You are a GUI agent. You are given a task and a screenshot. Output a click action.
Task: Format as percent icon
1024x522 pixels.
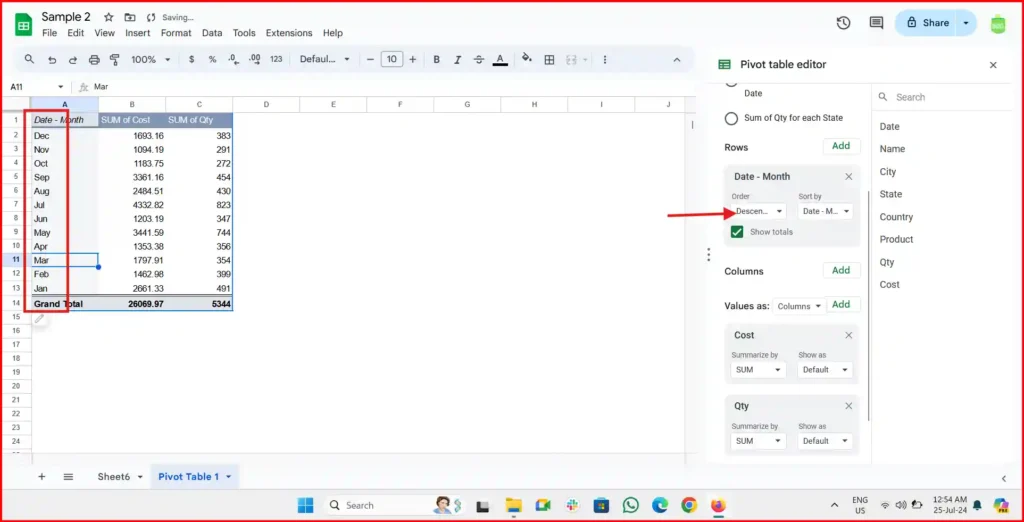212,59
